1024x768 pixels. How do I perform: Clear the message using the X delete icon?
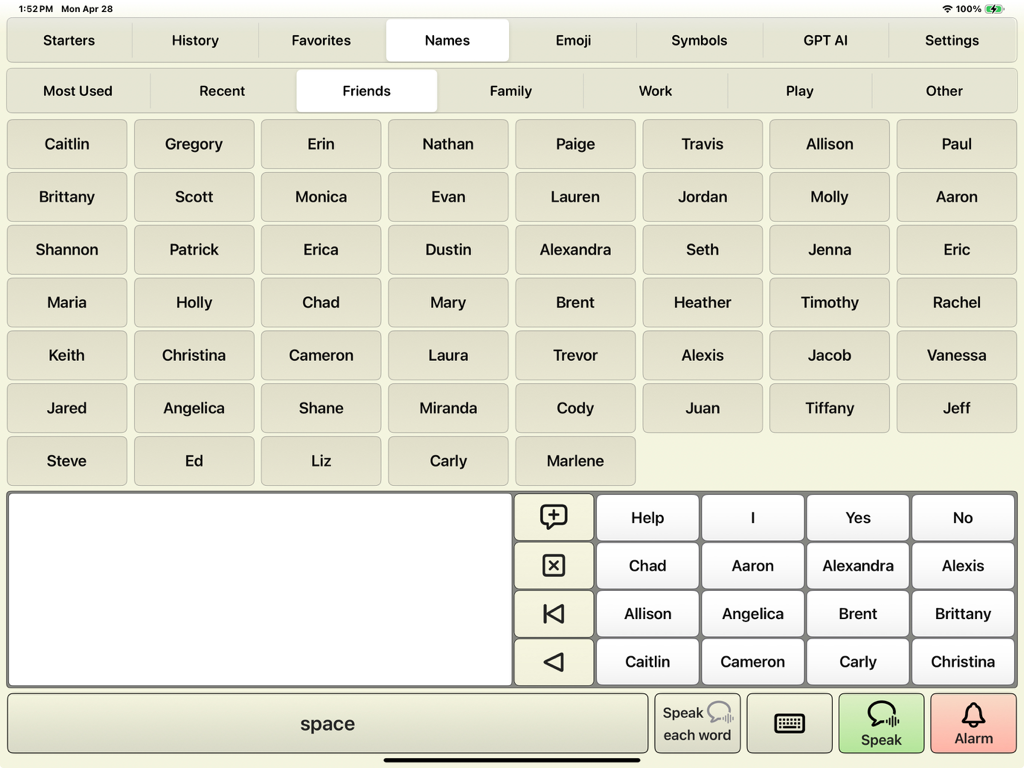[553, 565]
